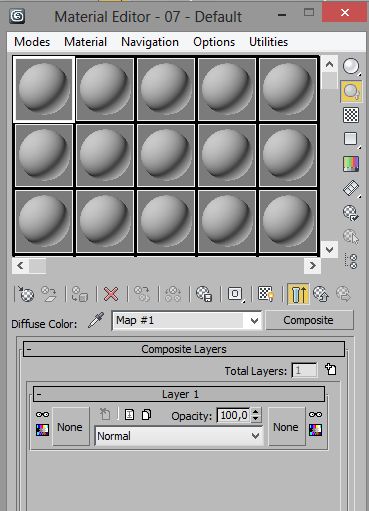
Task: Click the Opacity value field
Action: [234, 415]
